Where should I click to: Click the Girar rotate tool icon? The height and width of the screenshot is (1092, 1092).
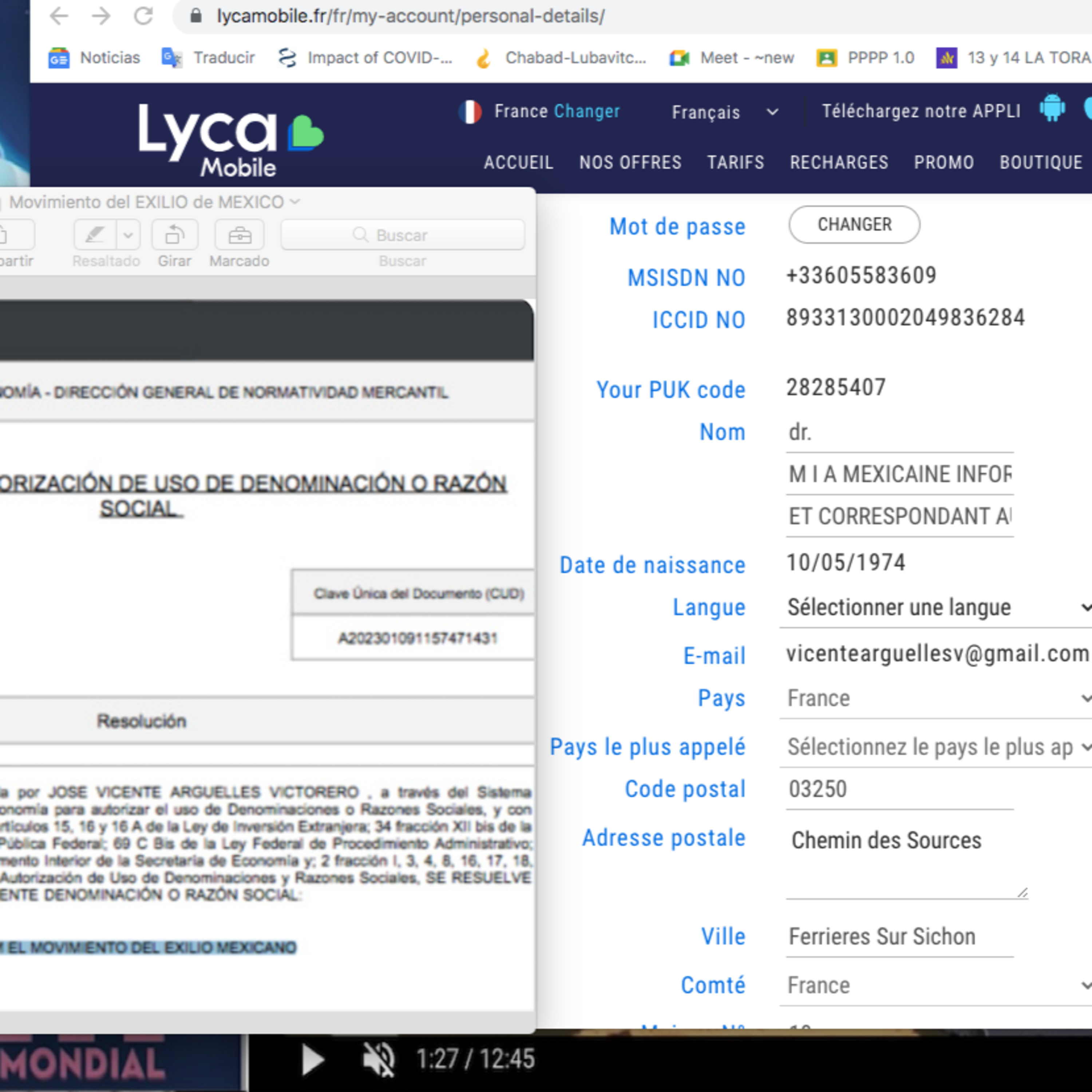pos(175,234)
